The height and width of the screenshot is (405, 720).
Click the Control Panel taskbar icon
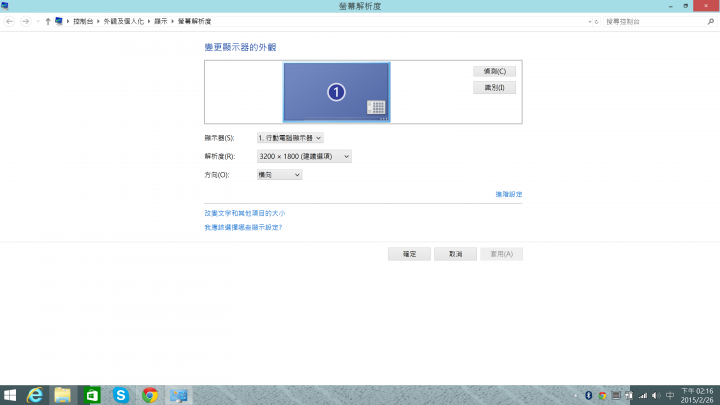click(x=179, y=395)
